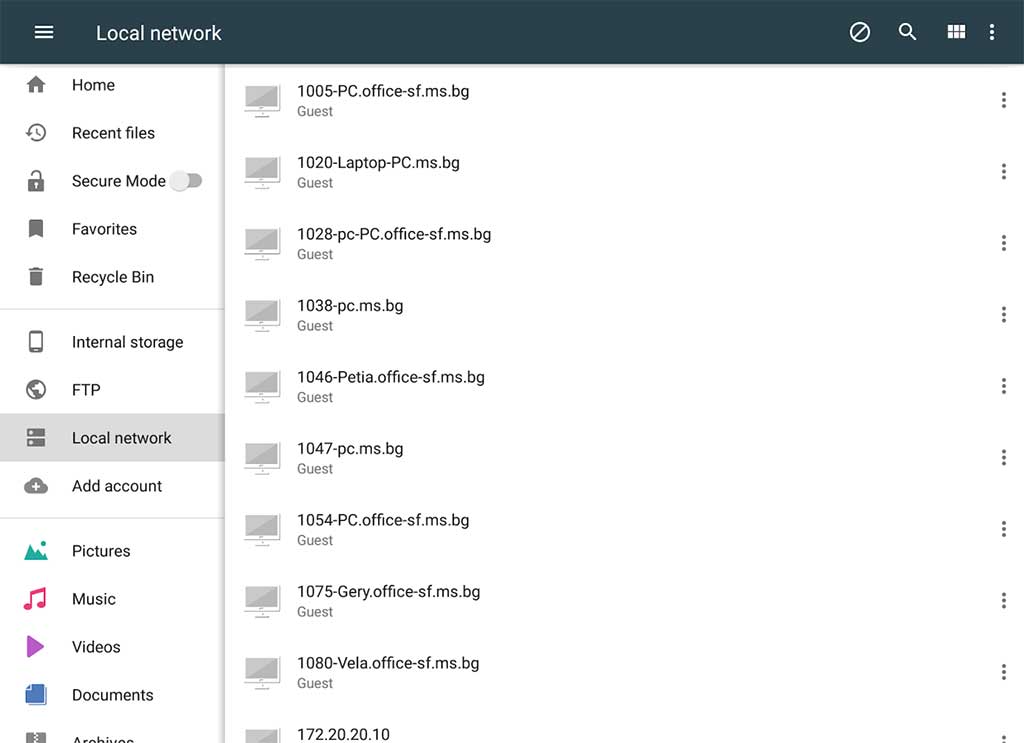Open 1038-pc.ms.bg computer
Screen dimensions: 1024x743
(624, 315)
